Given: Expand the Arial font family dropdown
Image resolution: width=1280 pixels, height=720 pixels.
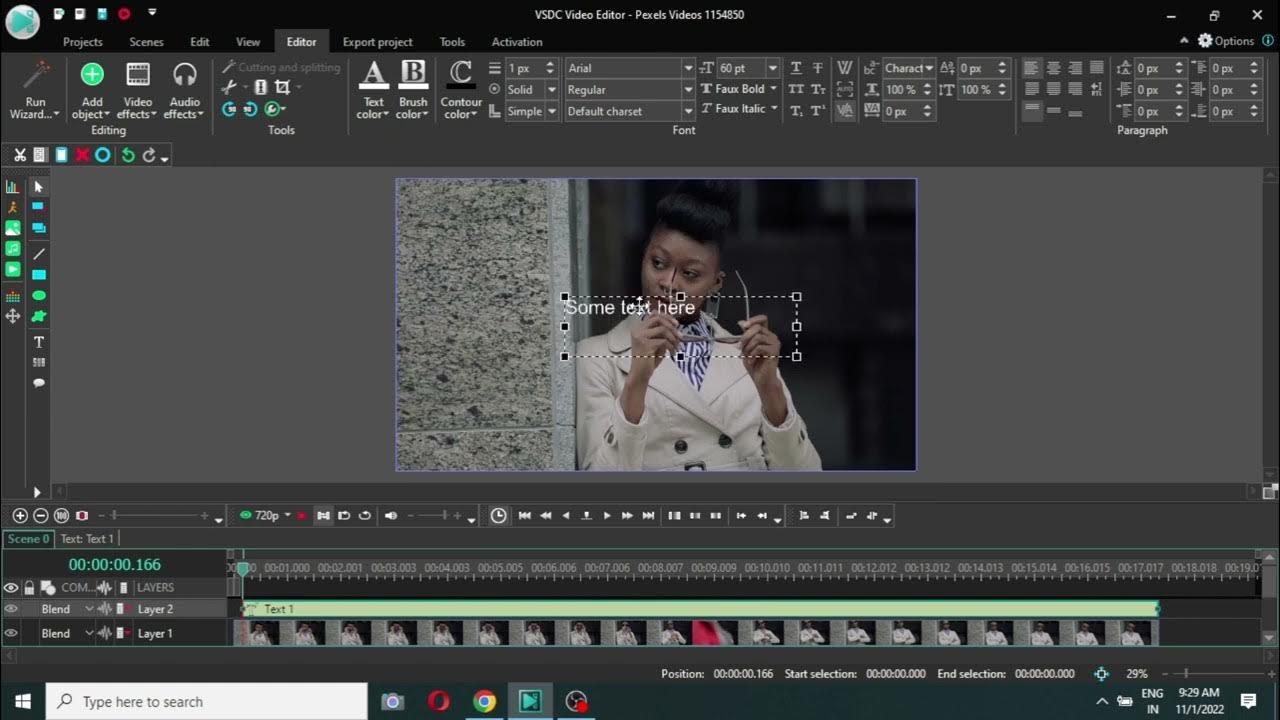Looking at the screenshot, I should (688, 68).
